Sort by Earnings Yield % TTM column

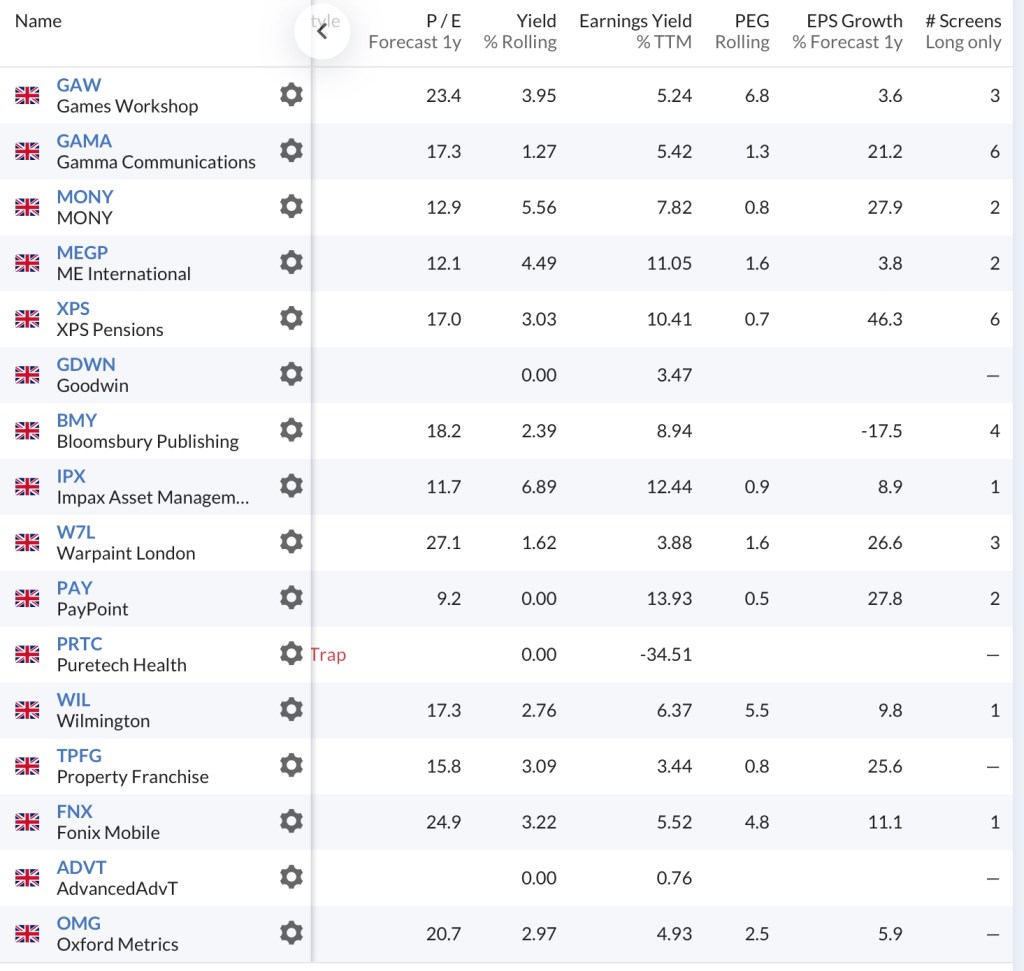(635, 31)
